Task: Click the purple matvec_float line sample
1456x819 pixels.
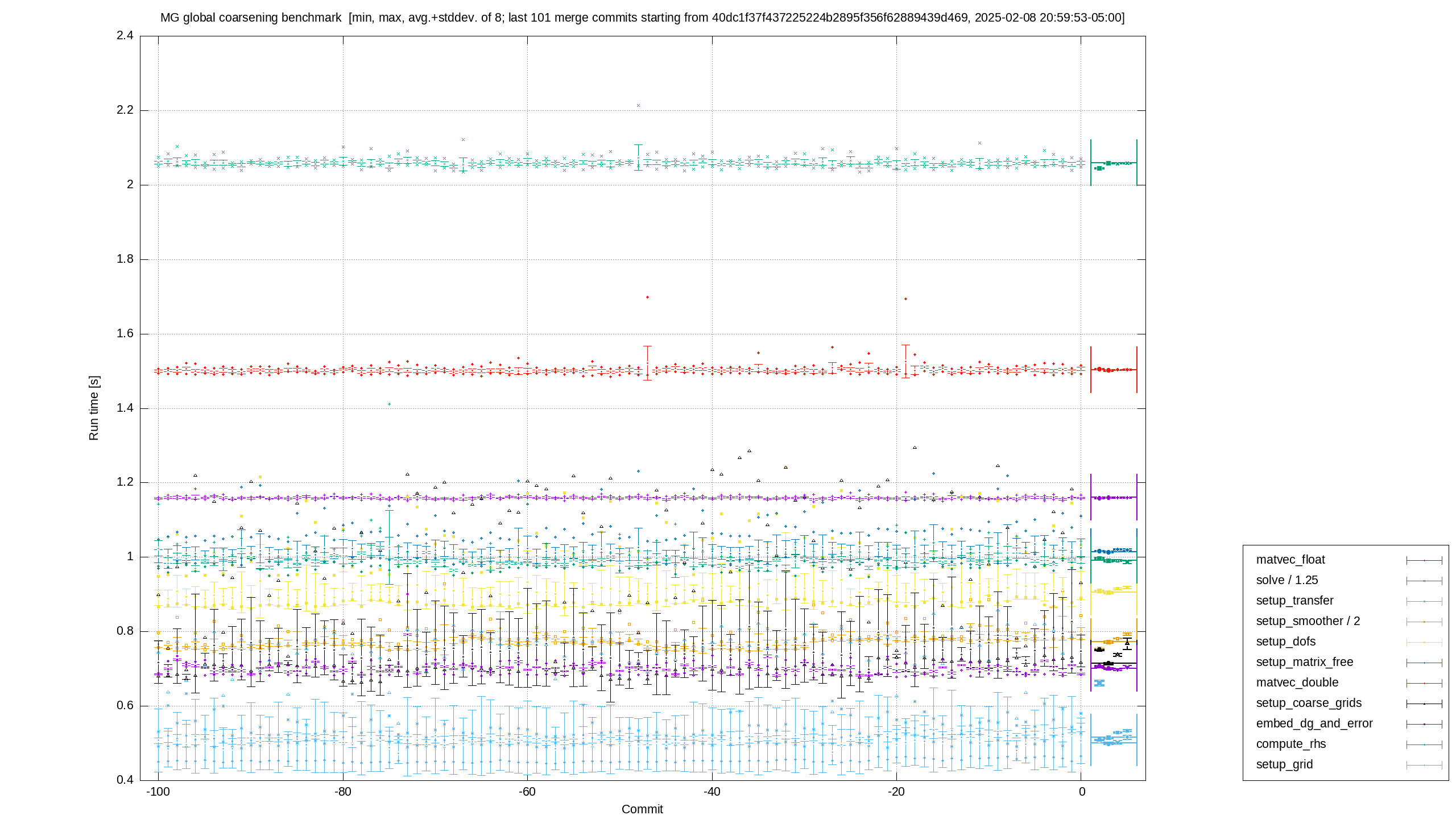Action: pyautogui.click(x=1424, y=560)
